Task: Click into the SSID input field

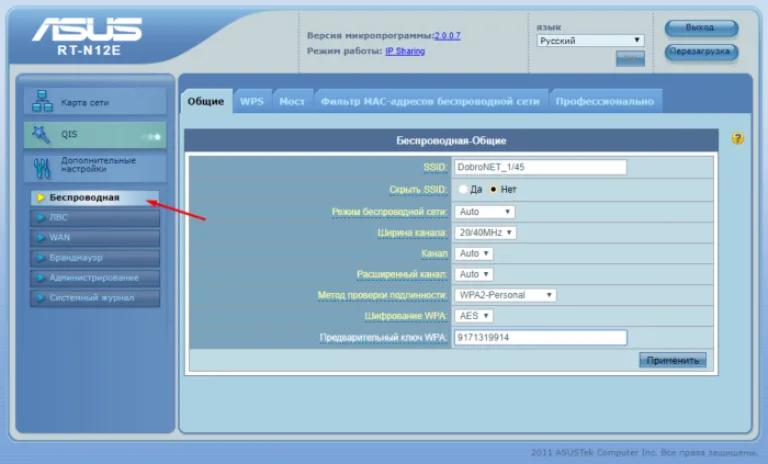Action: [x=540, y=167]
